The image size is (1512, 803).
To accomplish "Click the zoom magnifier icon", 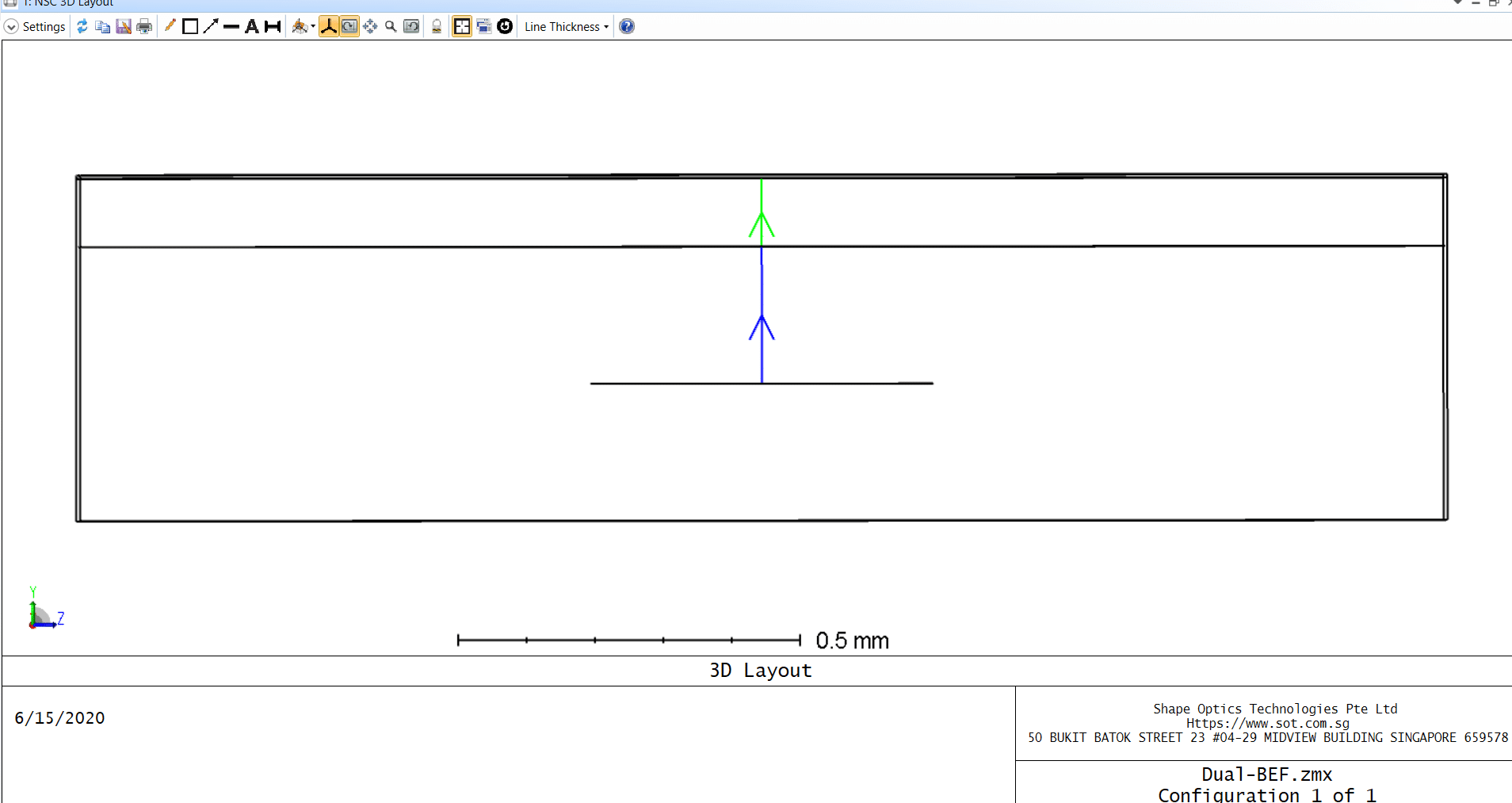I will coord(391,27).
